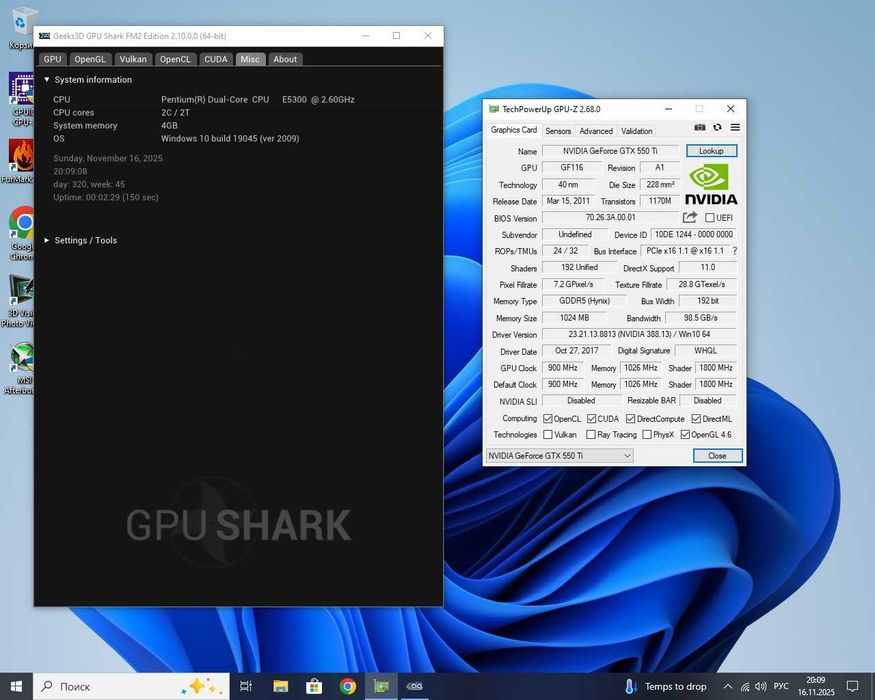The width and height of the screenshot is (875, 700).
Task: Open the notification center icon
Action: pos(852,686)
